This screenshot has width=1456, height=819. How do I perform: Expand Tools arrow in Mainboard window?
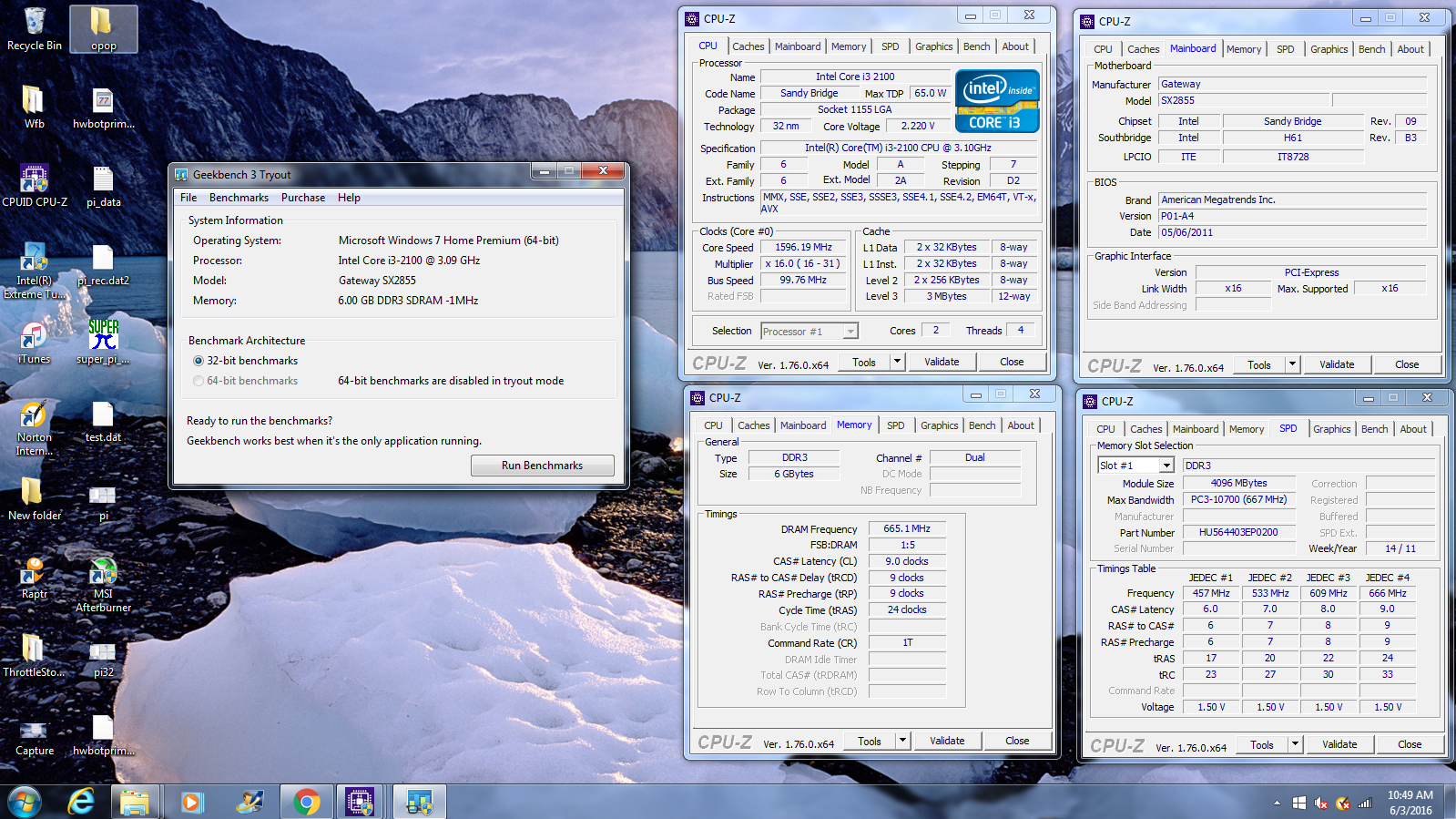pyautogui.click(x=1292, y=364)
